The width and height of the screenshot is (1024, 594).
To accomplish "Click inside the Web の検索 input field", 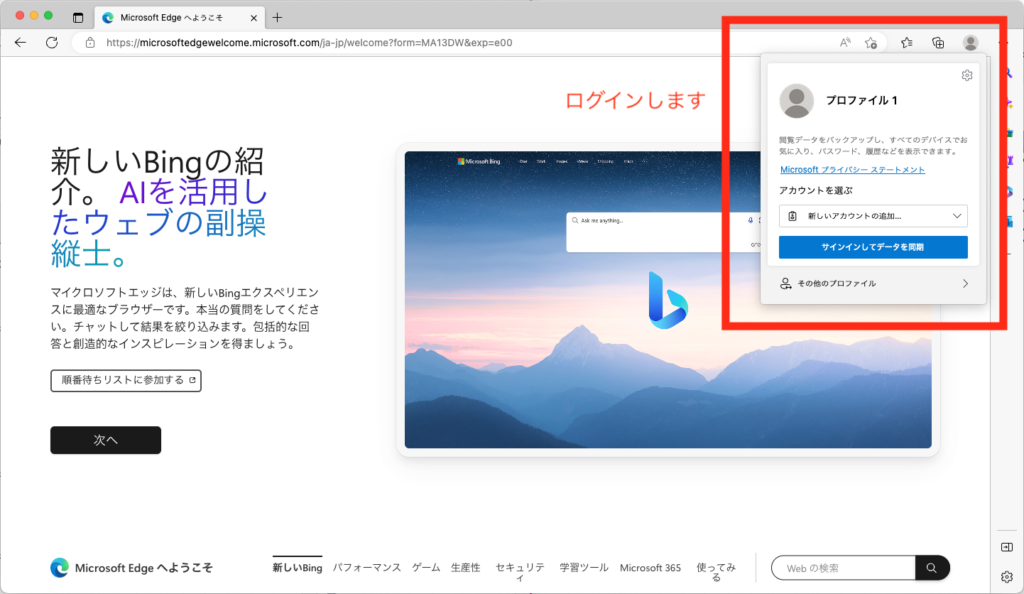I will [x=840, y=567].
